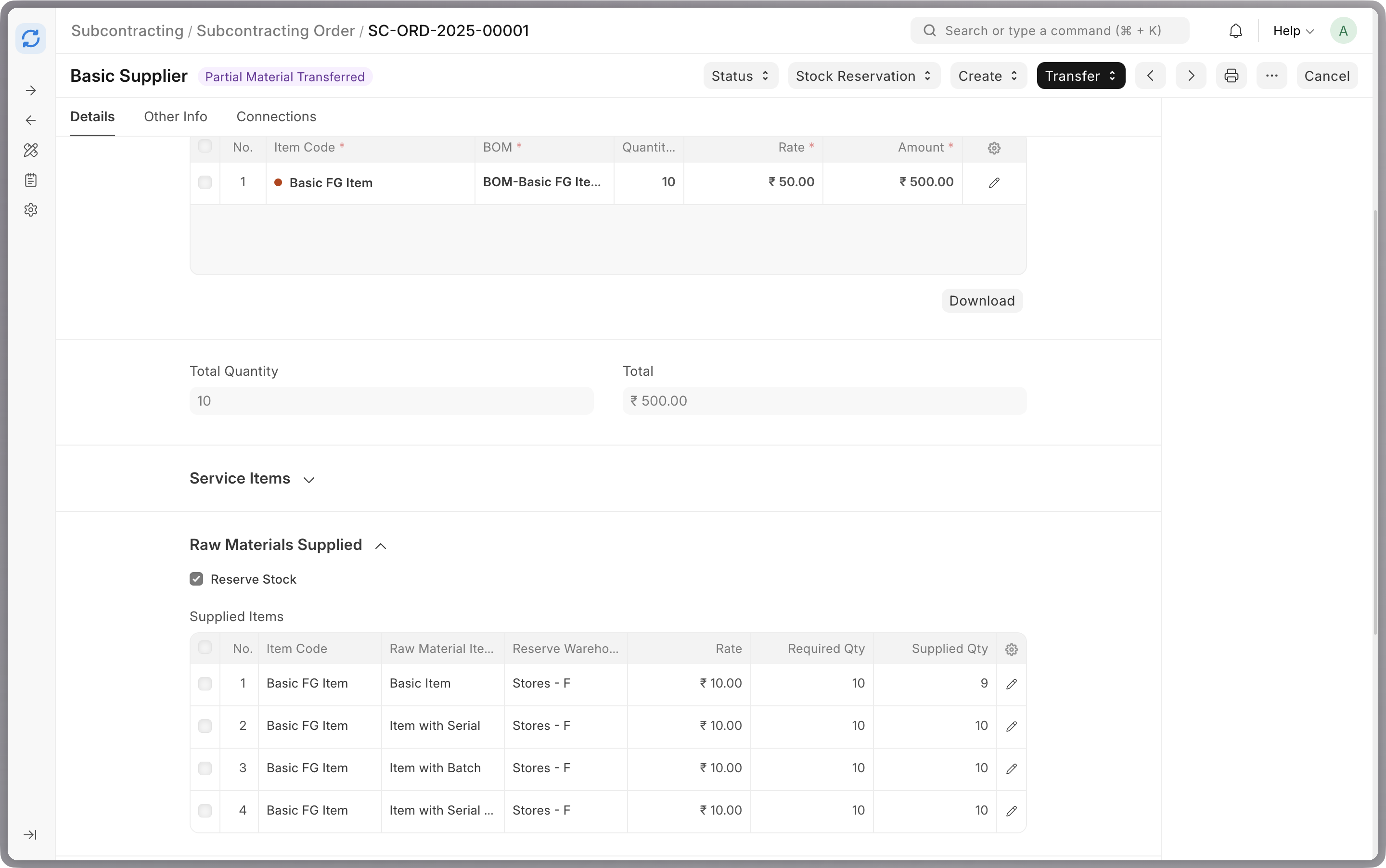1386x868 pixels.
Task: Open the three-dots more options menu
Action: pos(1271,77)
